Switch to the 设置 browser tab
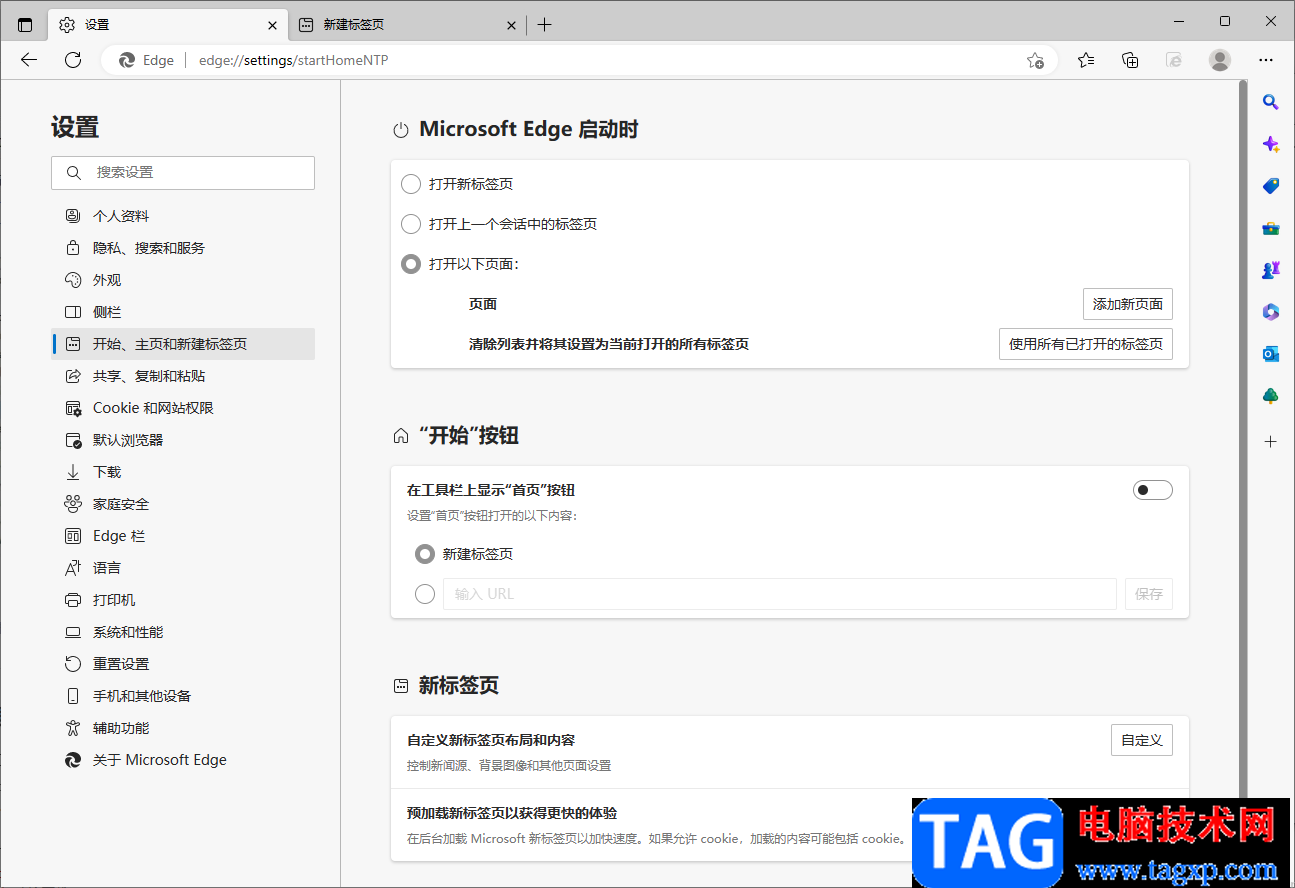Screen dimensions: 1295x888 pyautogui.click(x=166, y=25)
